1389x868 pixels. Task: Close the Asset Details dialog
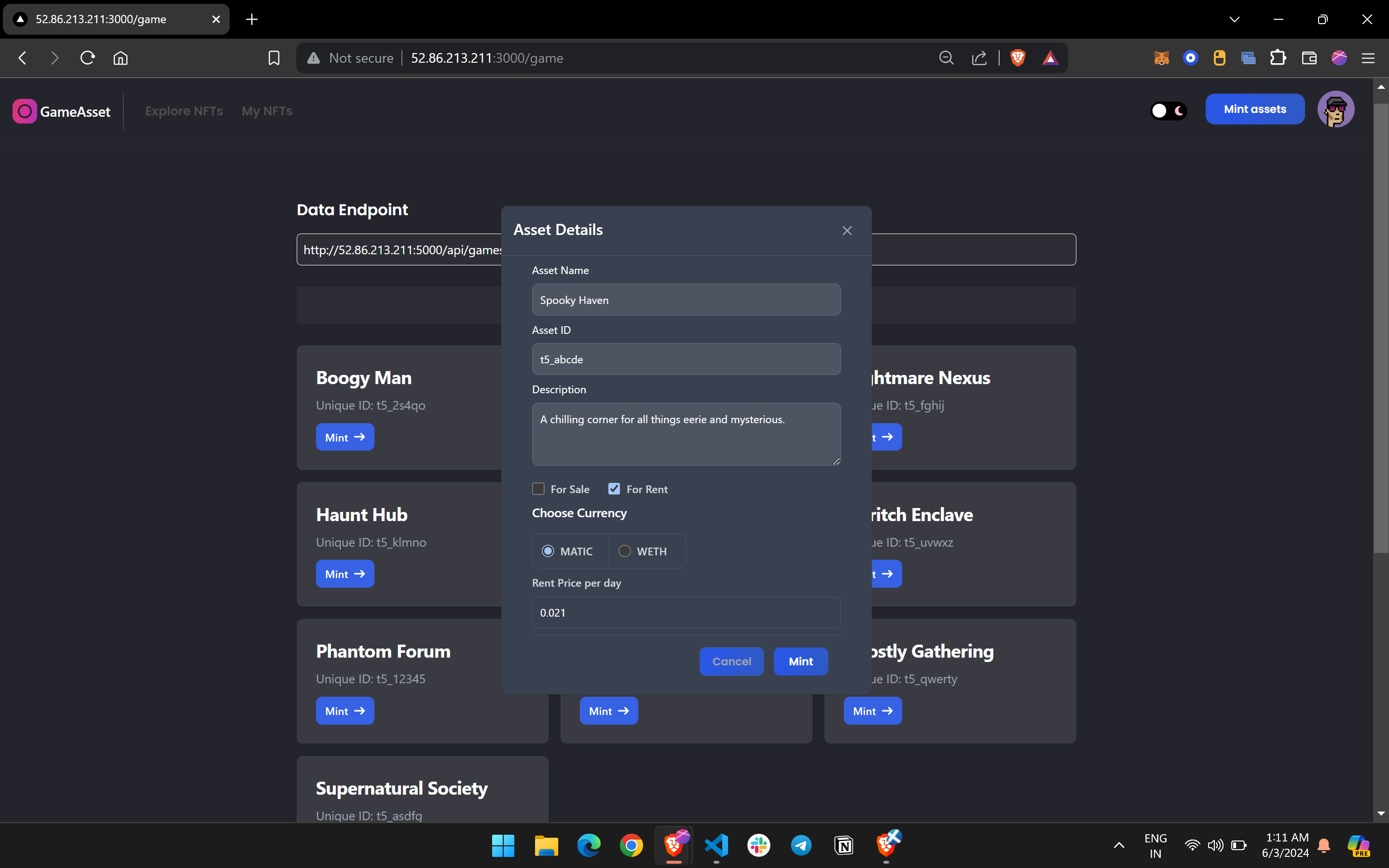click(847, 231)
